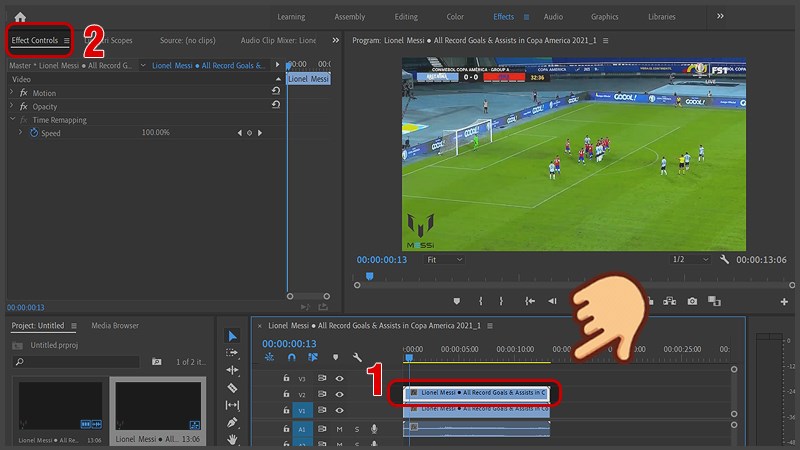The height and width of the screenshot is (450, 800).
Task: Open the Fit zoom level dropdown
Action: (444, 260)
